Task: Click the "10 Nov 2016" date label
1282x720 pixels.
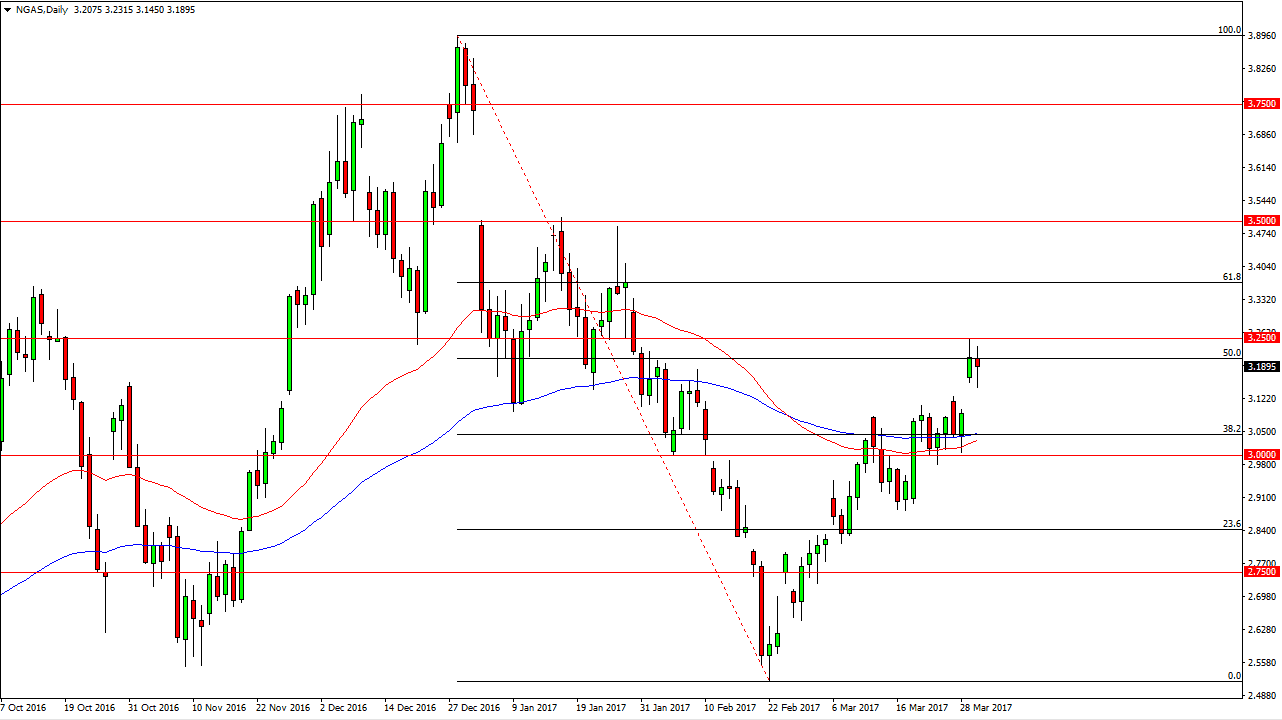Action: click(219, 708)
